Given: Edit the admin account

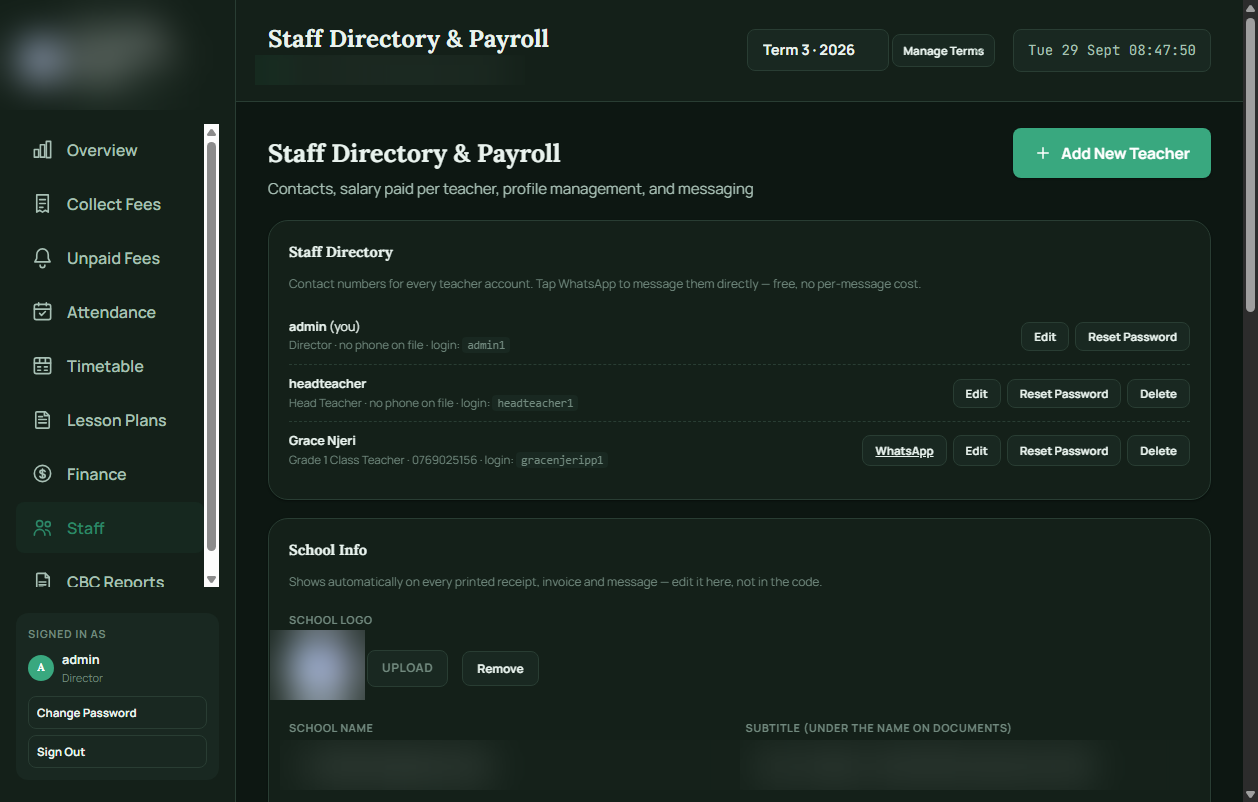Looking at the screenshot, I should (x=1045, y=337).
